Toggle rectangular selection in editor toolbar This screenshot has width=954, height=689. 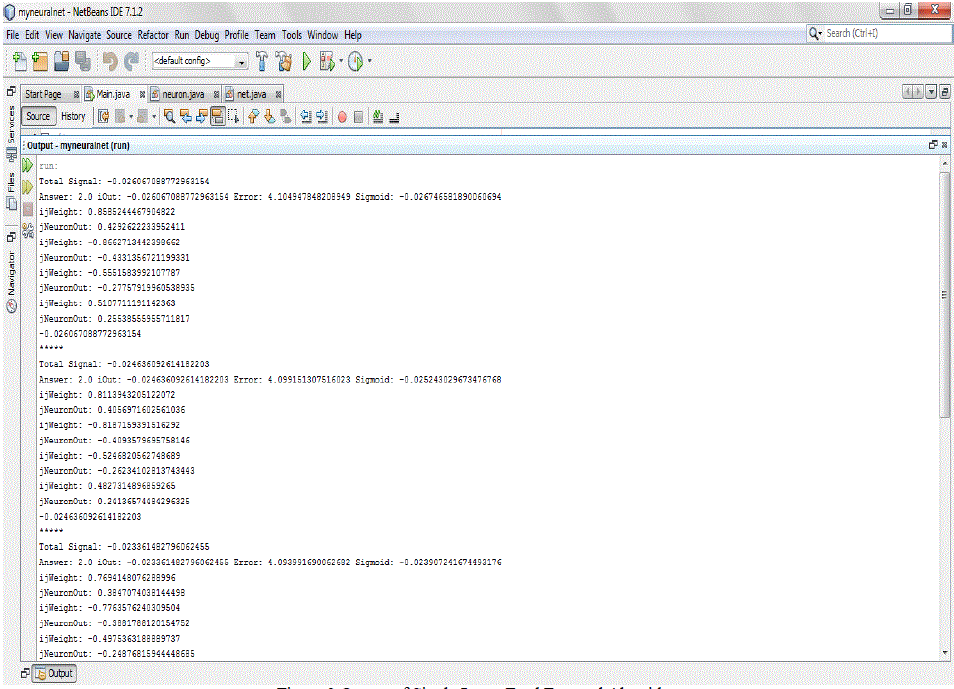(234, 117)
